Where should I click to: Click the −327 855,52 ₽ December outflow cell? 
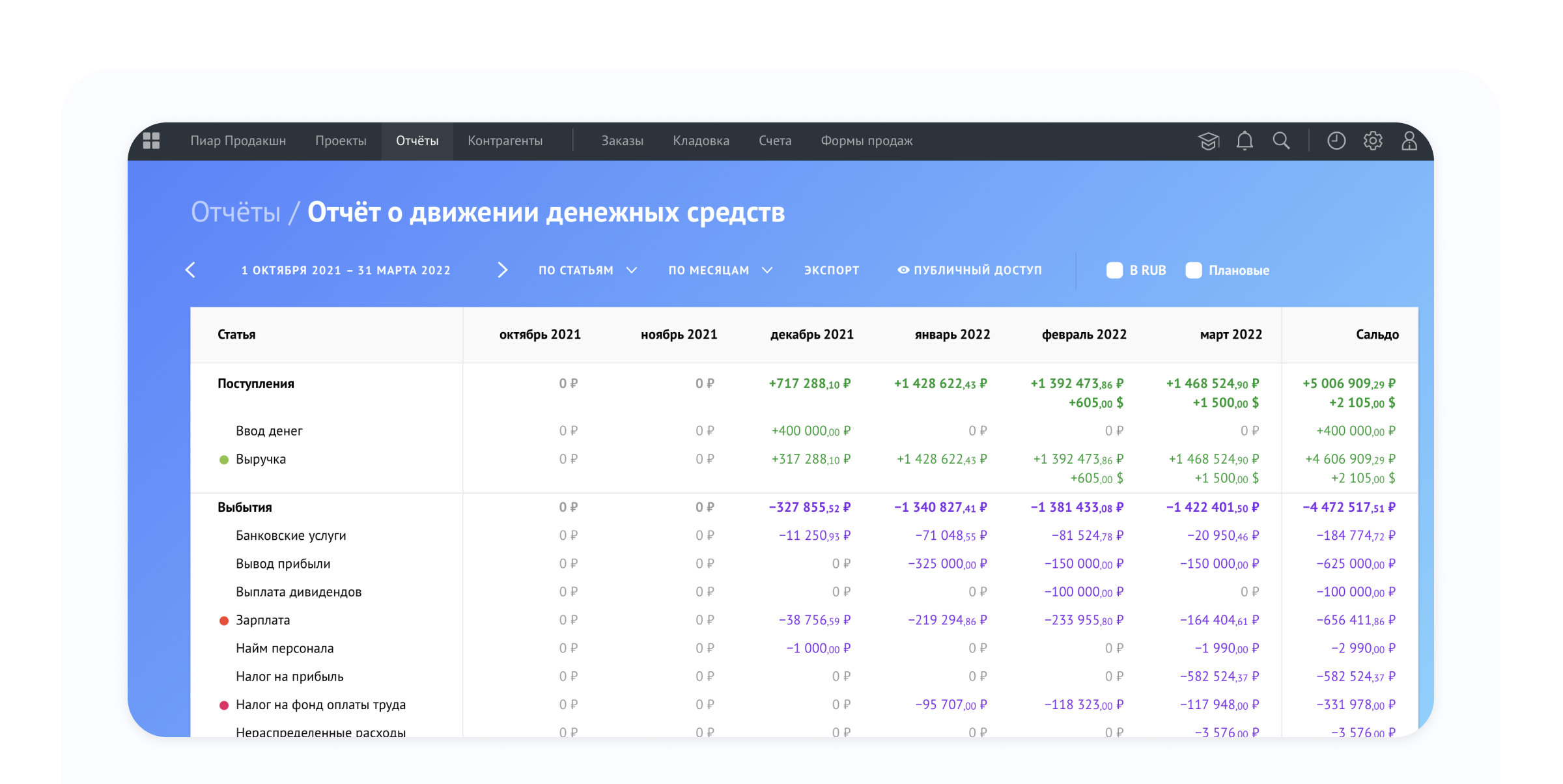810,508
